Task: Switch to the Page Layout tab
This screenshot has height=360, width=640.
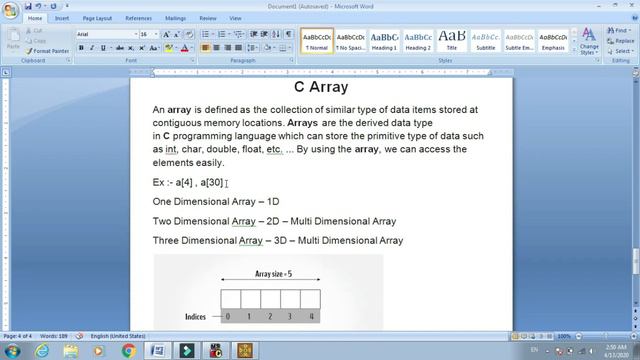Action: (97, 18)
